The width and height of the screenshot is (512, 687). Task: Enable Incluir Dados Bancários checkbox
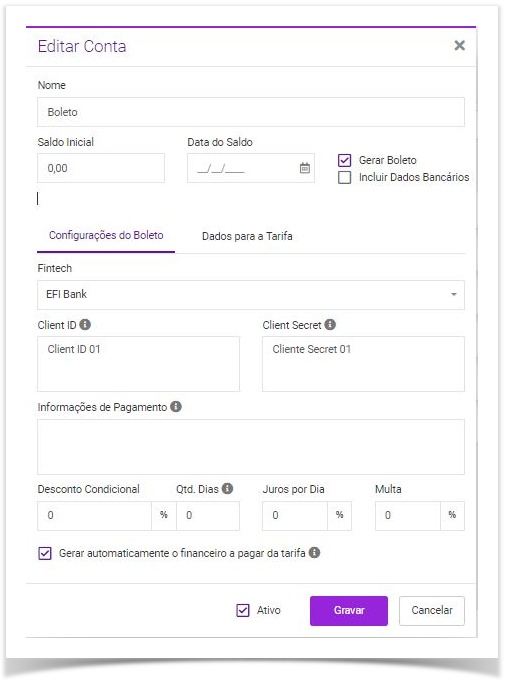point(345,177)
